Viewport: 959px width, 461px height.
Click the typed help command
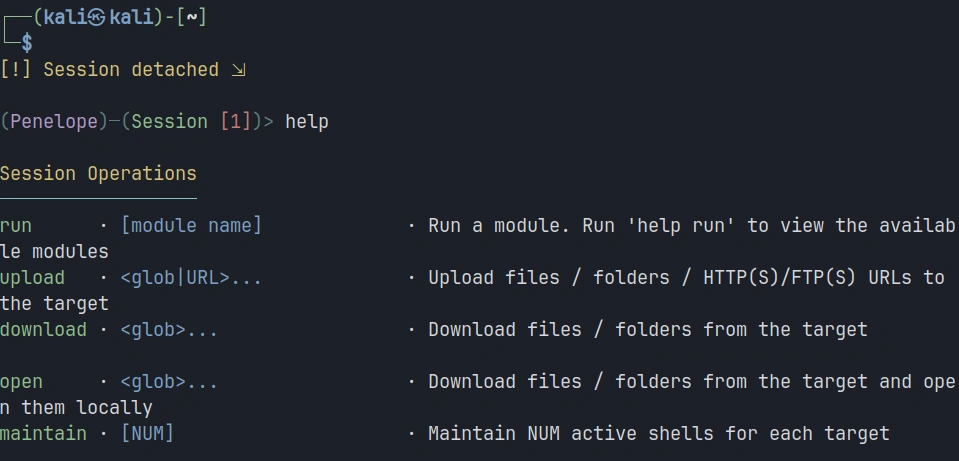click(307, 122)
